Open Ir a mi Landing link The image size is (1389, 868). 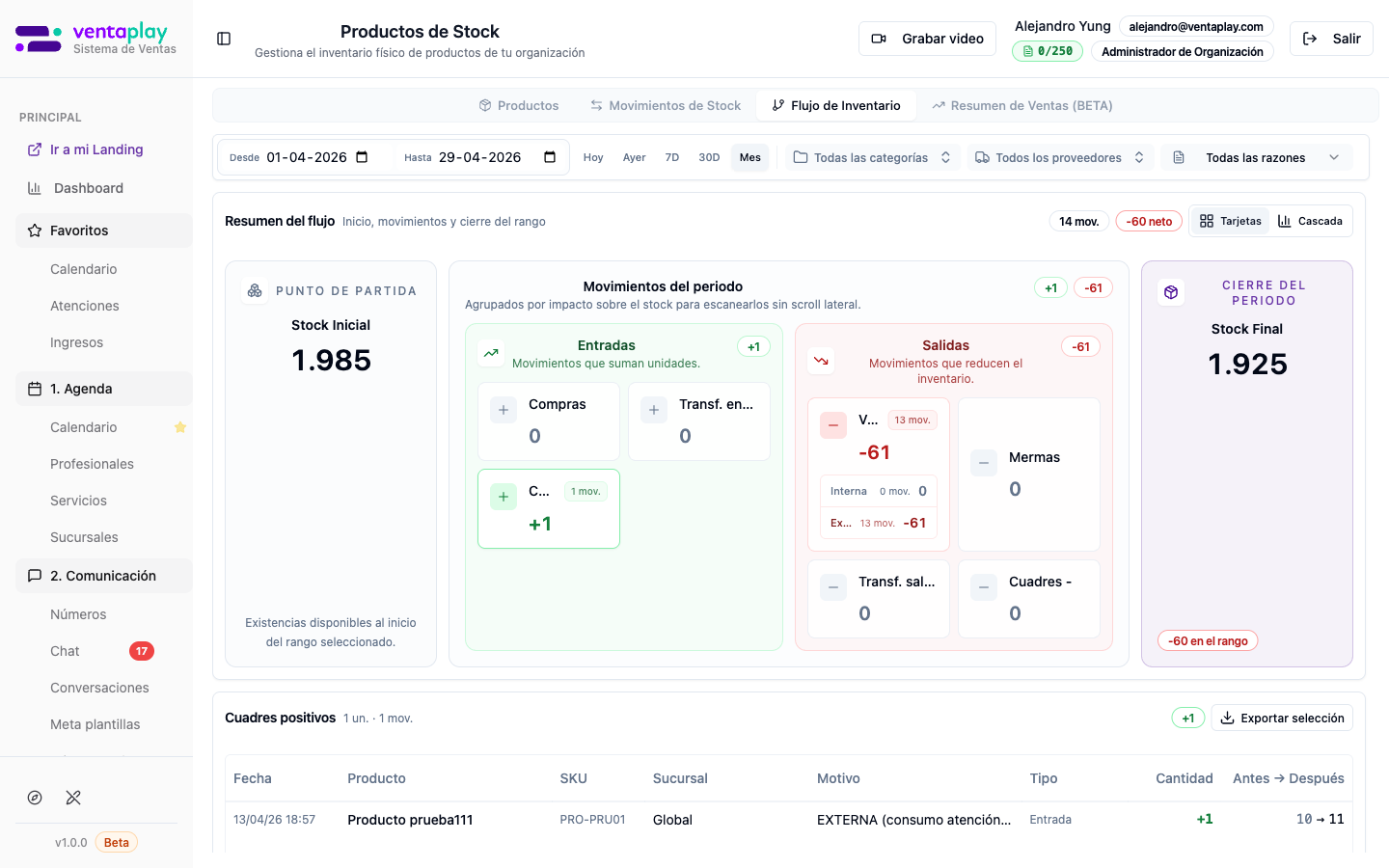coord(96,149)
